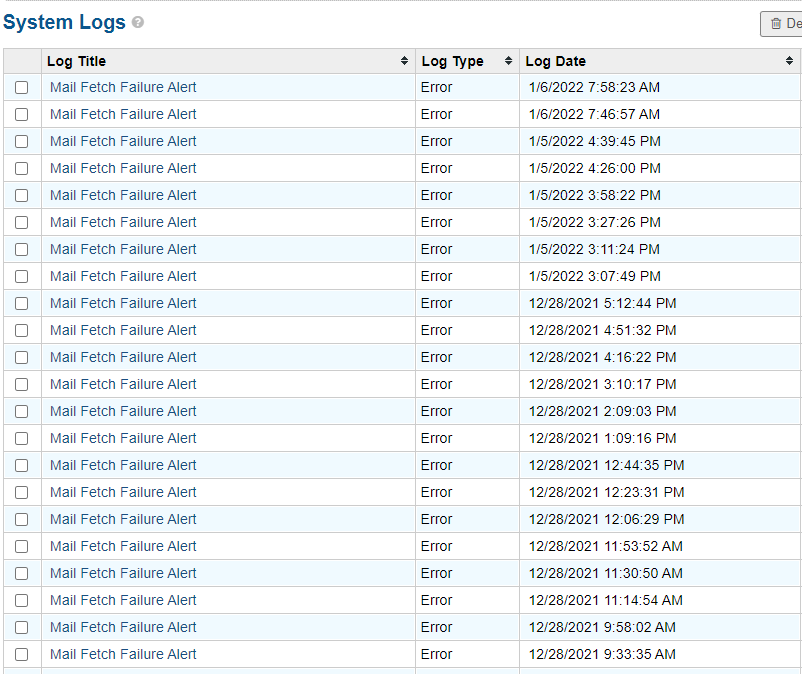Screen dimensions: 802x674
Task: Sort by Log Date column arrows
Action: (790, 61)
